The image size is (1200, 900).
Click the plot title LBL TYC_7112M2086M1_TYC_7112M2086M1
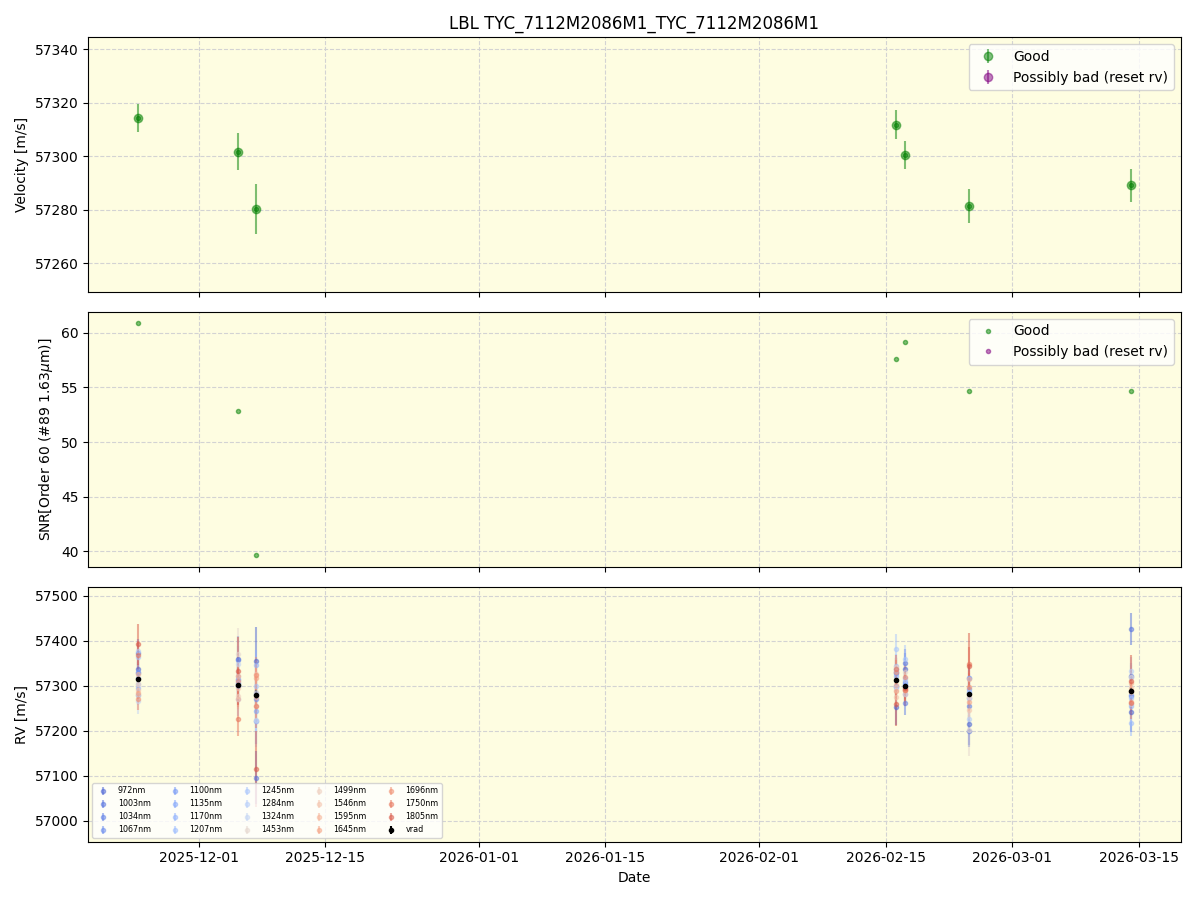pos(633,23)
